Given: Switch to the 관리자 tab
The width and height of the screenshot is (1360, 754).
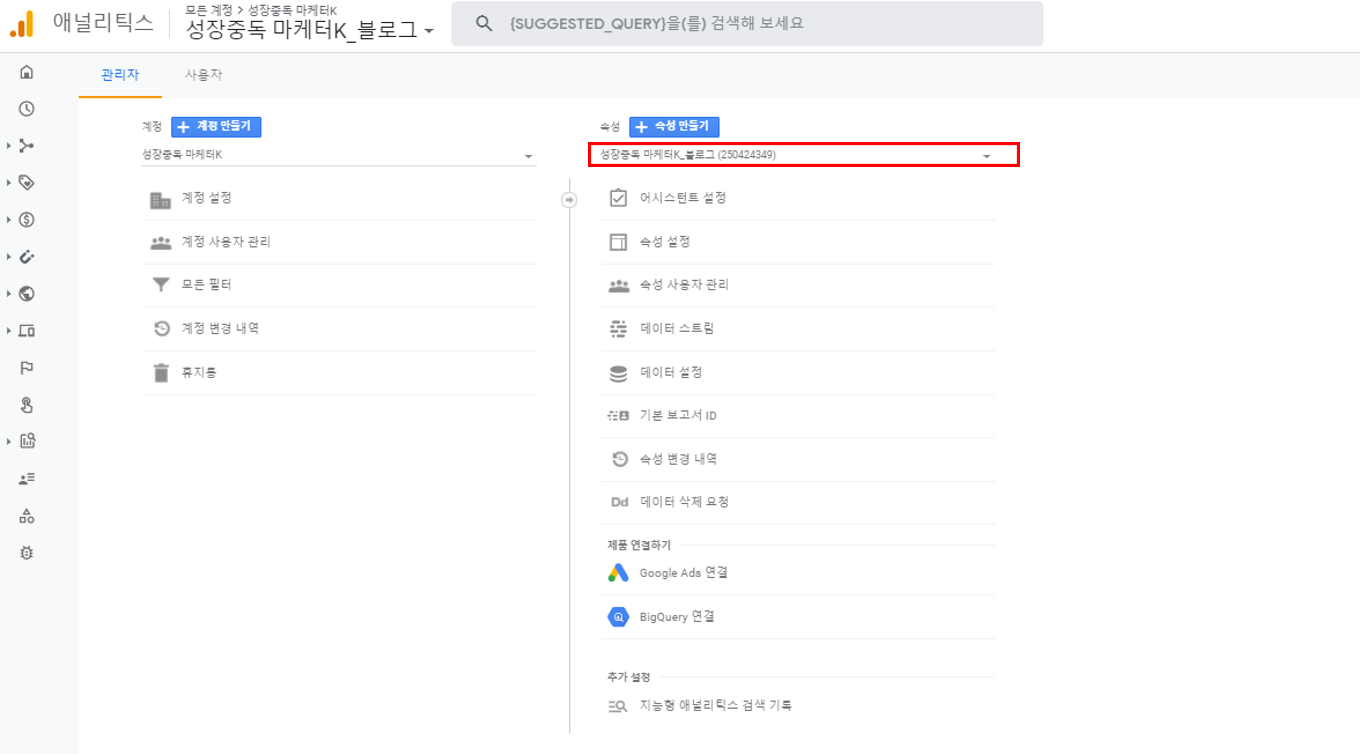Looking at the screenshot, I should 120,75.
